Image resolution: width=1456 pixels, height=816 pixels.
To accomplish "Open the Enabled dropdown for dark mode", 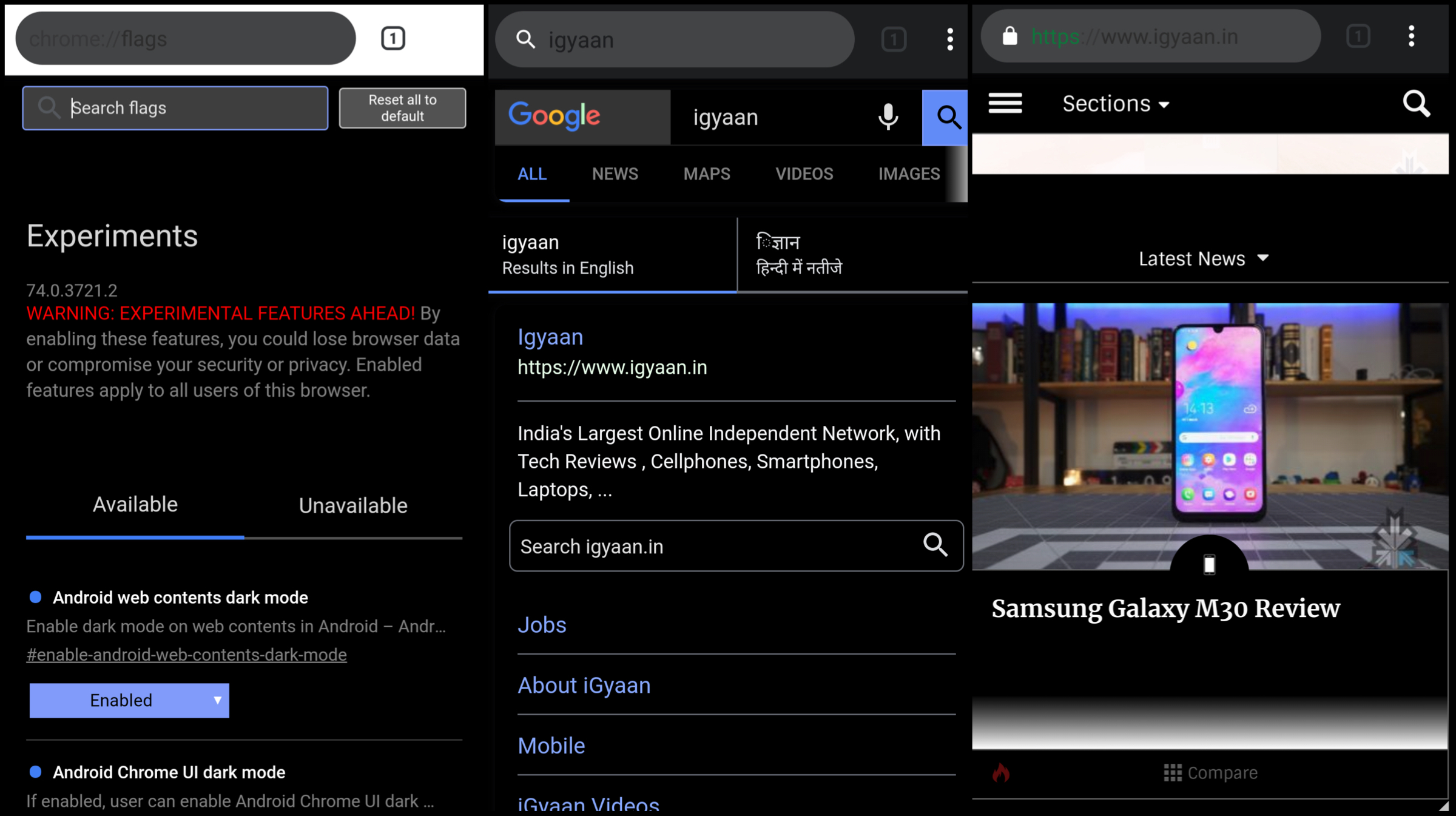I will (x=129, y=700).
